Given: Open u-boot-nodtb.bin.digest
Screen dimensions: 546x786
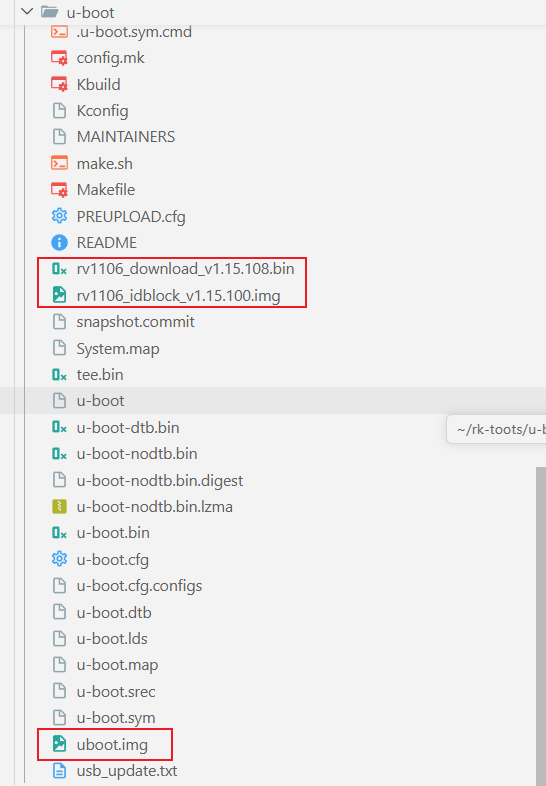Looking at the screenshot, I should (160, 481).
